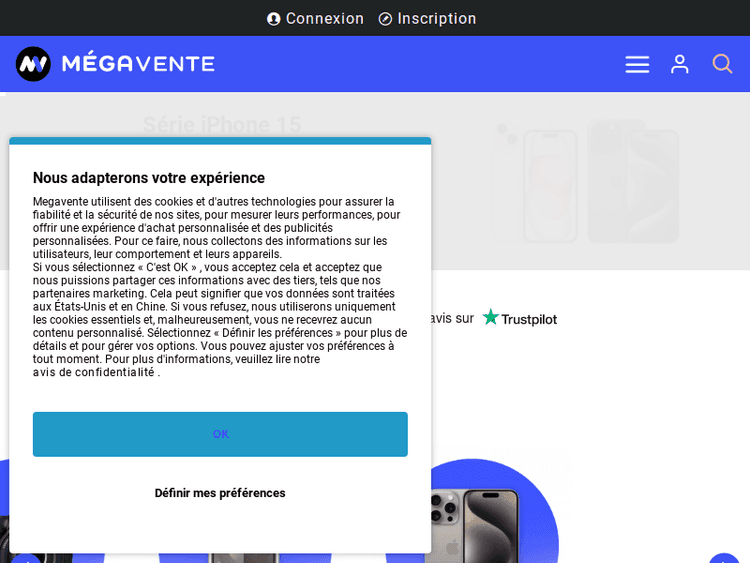Viewport: 750px width, 563px height.
Task: Click the Inscription pencil icon in top bar
Action: point(385,19)
